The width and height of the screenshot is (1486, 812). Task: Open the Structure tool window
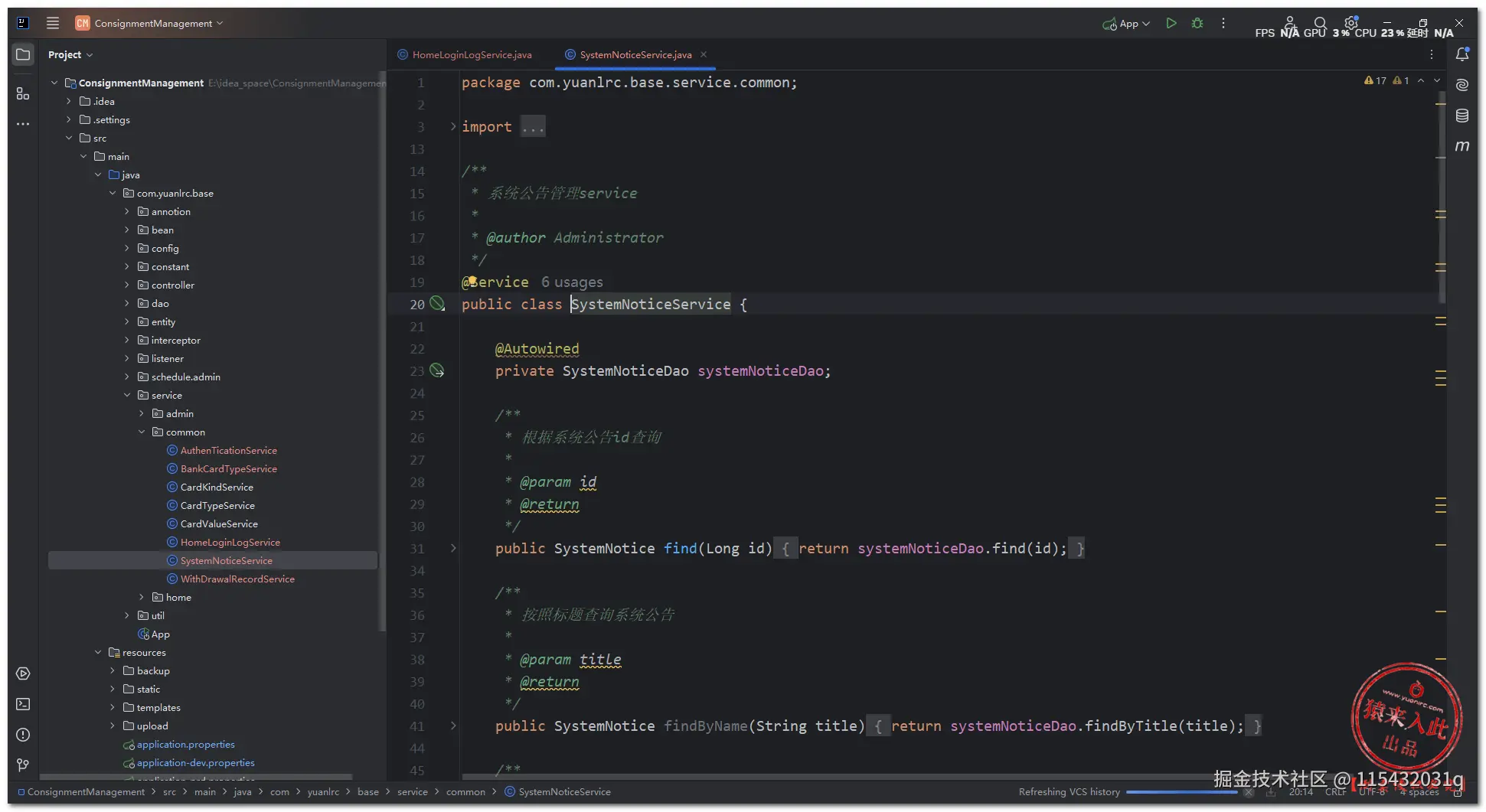pyautogui.click(x=23, y=94)
